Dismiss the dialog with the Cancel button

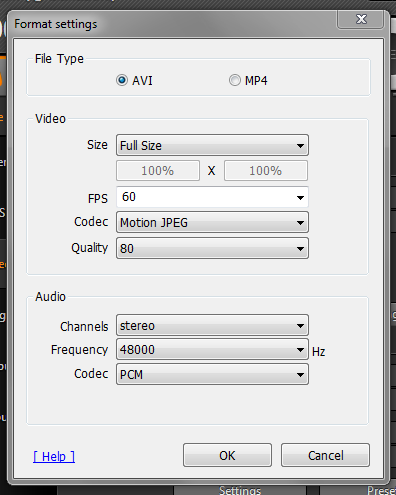click(x=325, y=455)
